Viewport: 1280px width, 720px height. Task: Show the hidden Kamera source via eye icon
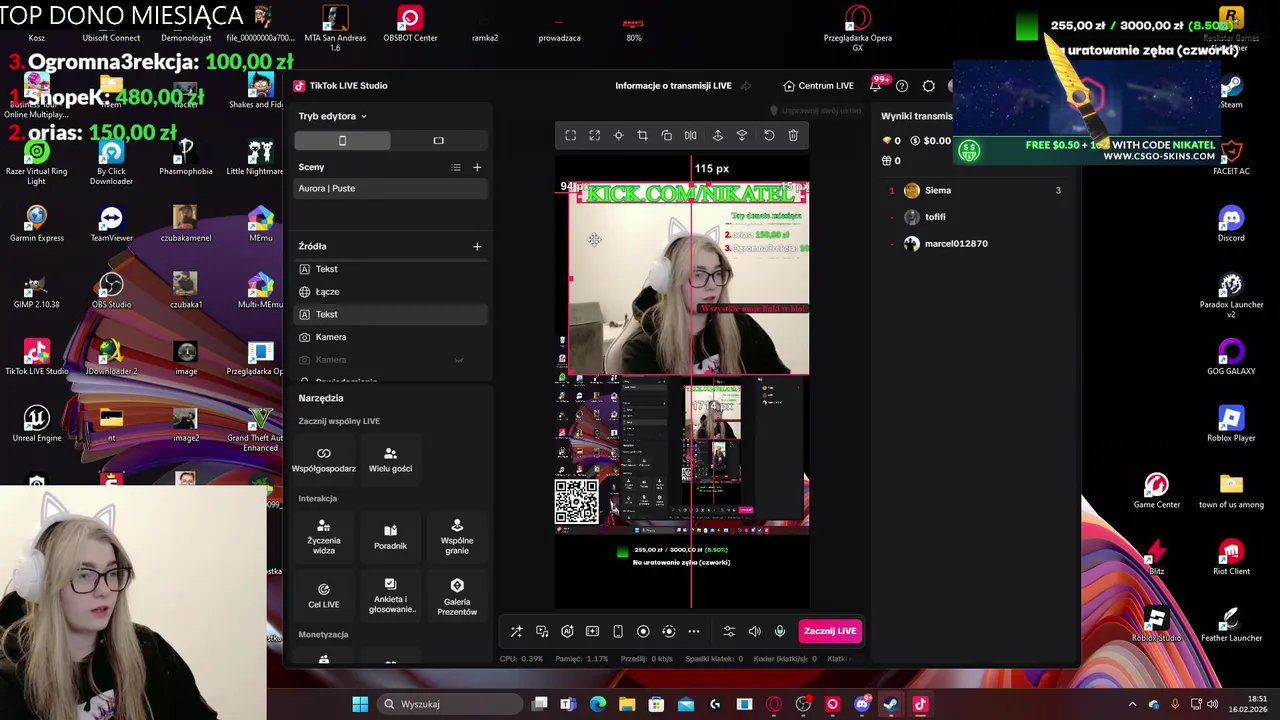(x=458, y=360)
